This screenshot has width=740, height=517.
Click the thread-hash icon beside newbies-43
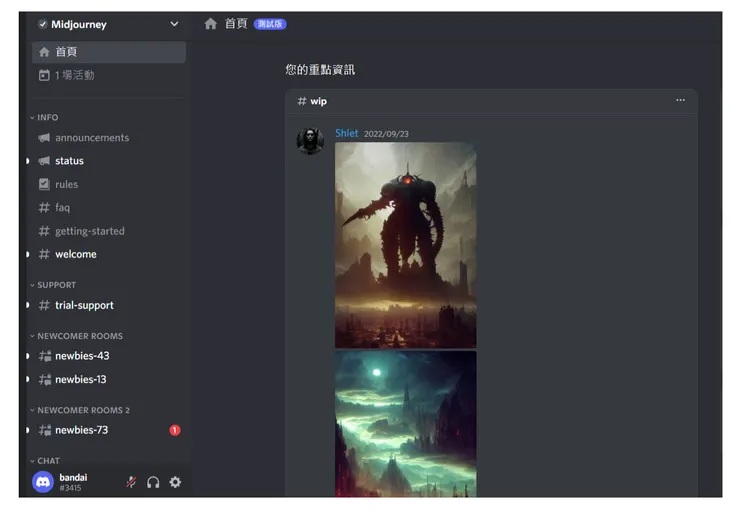(45, 356)
